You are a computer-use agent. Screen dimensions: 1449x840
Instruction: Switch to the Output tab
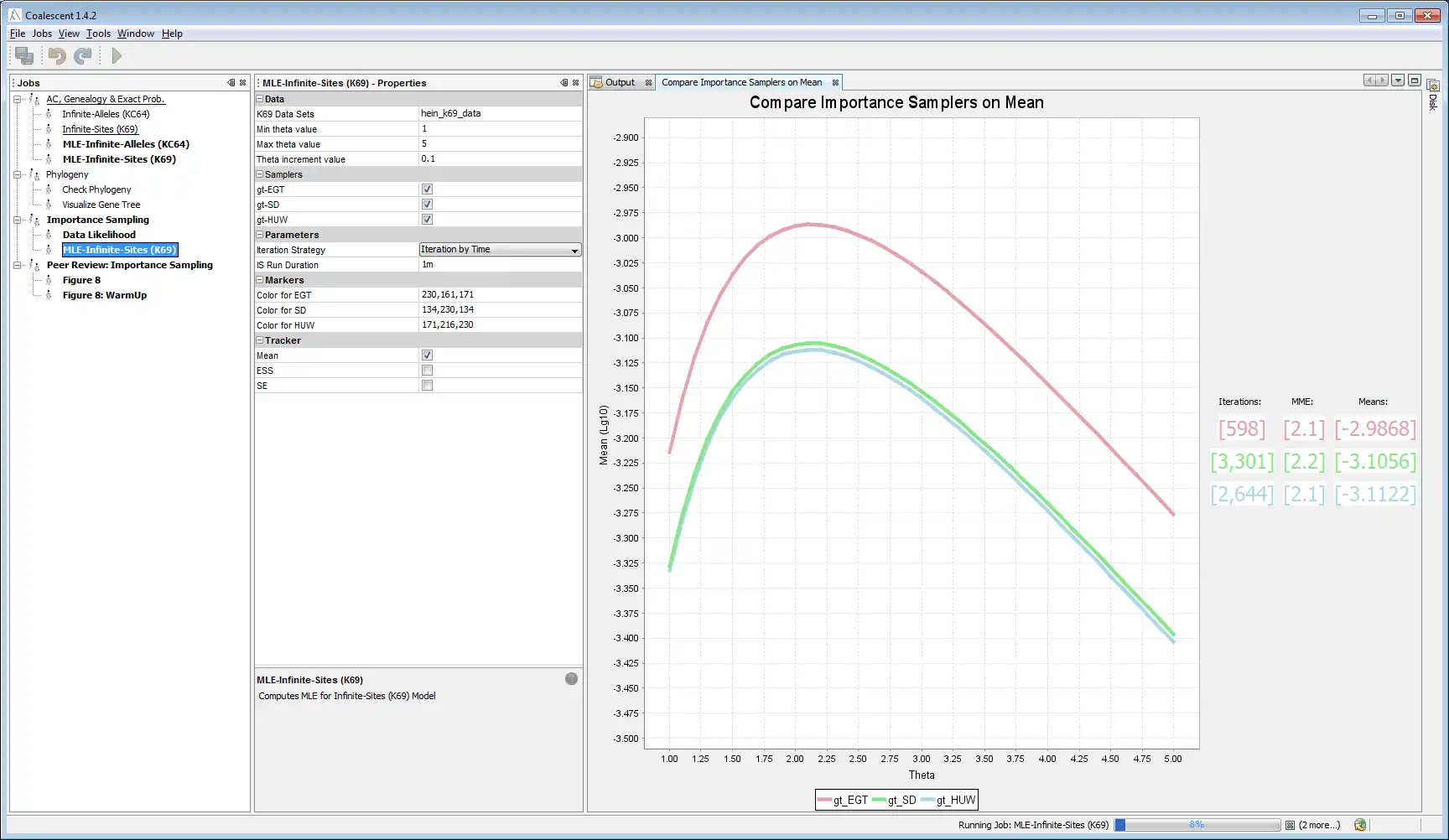click(620, 82)
